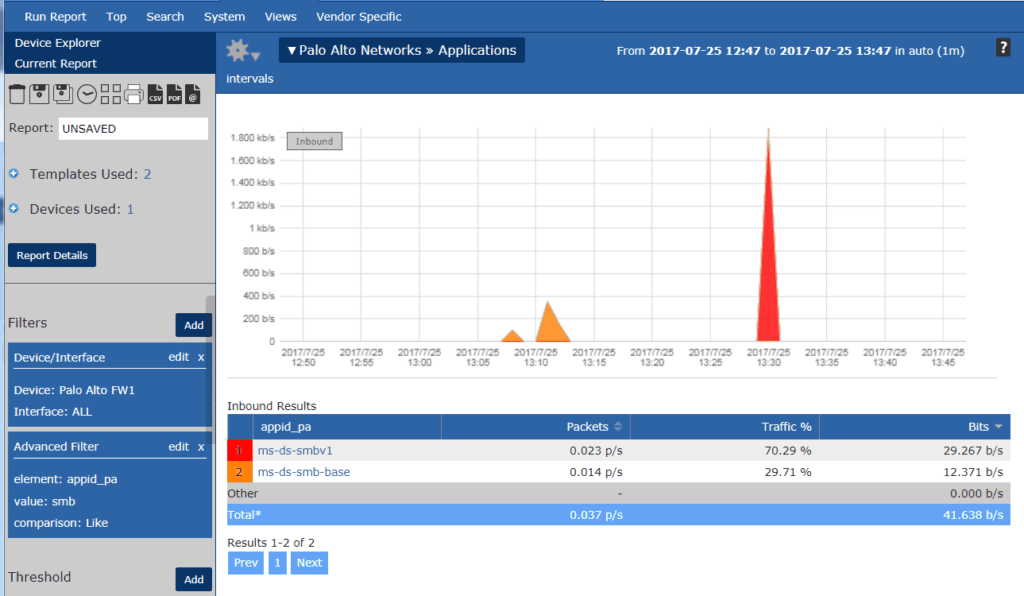1024x596 pixels.
Task: Toggle the Inbound legend button on the chart
Action: point(314,141)
